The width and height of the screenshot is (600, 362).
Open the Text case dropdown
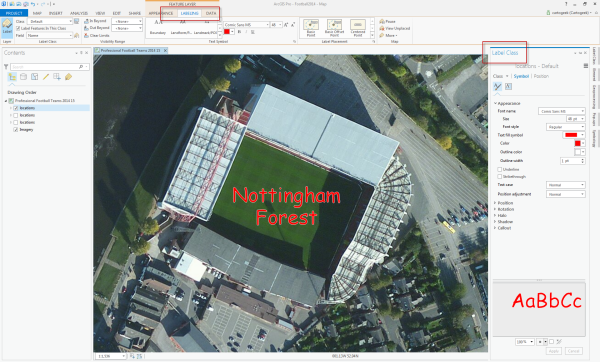coord(566,185)
